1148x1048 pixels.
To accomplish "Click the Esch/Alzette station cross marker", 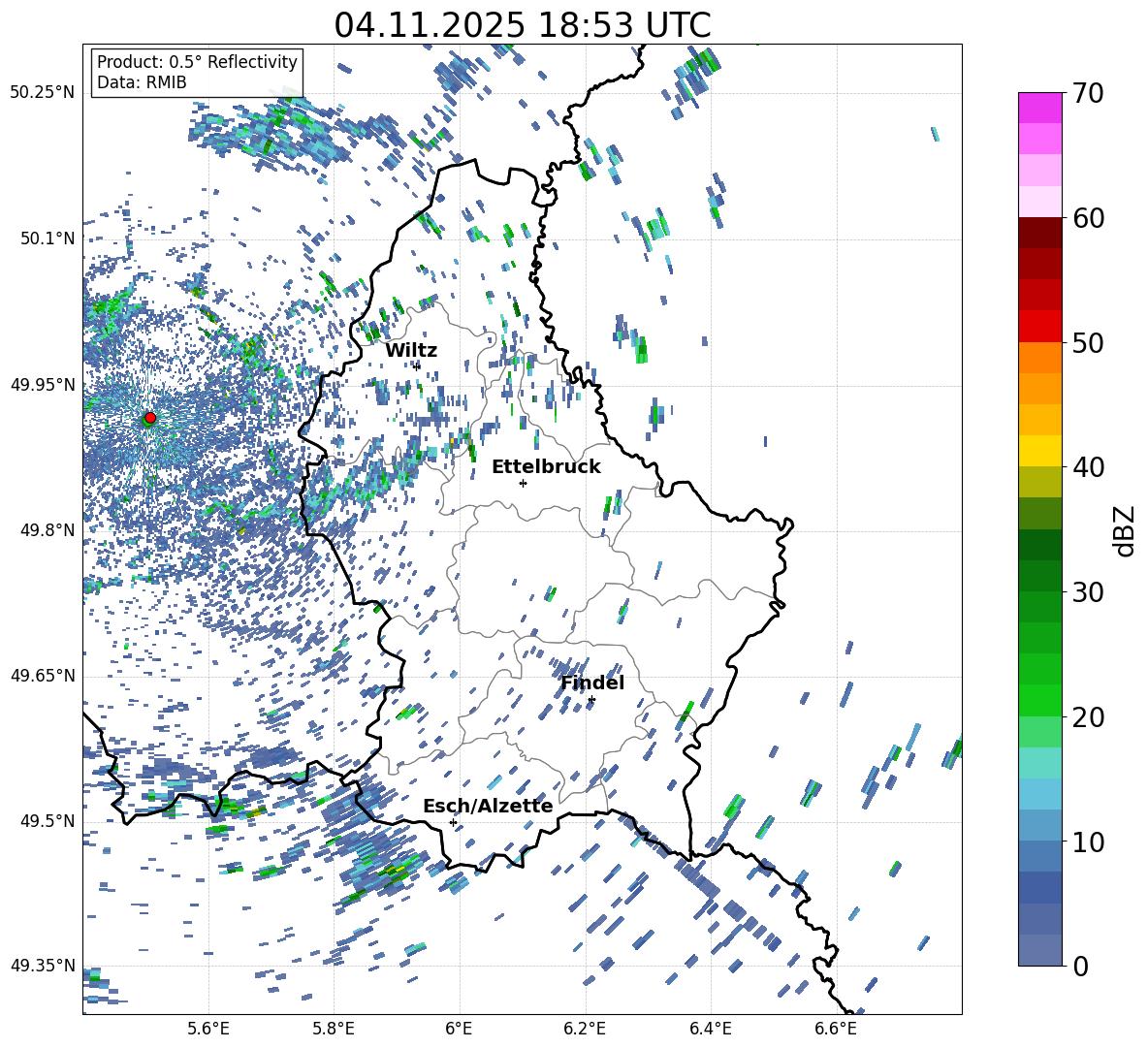I will (453, 822).
